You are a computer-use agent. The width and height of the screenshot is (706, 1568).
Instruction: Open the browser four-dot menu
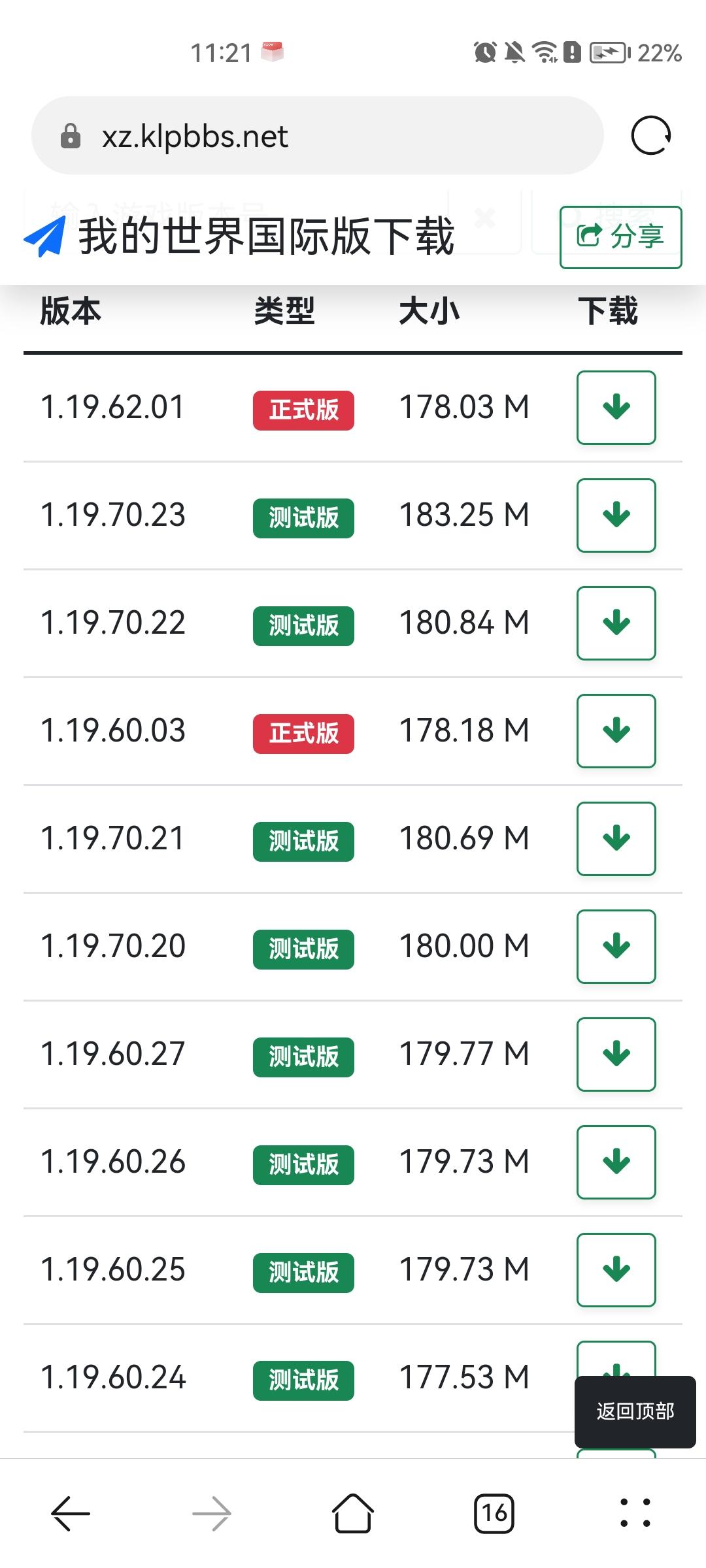tap(635, 1513)
